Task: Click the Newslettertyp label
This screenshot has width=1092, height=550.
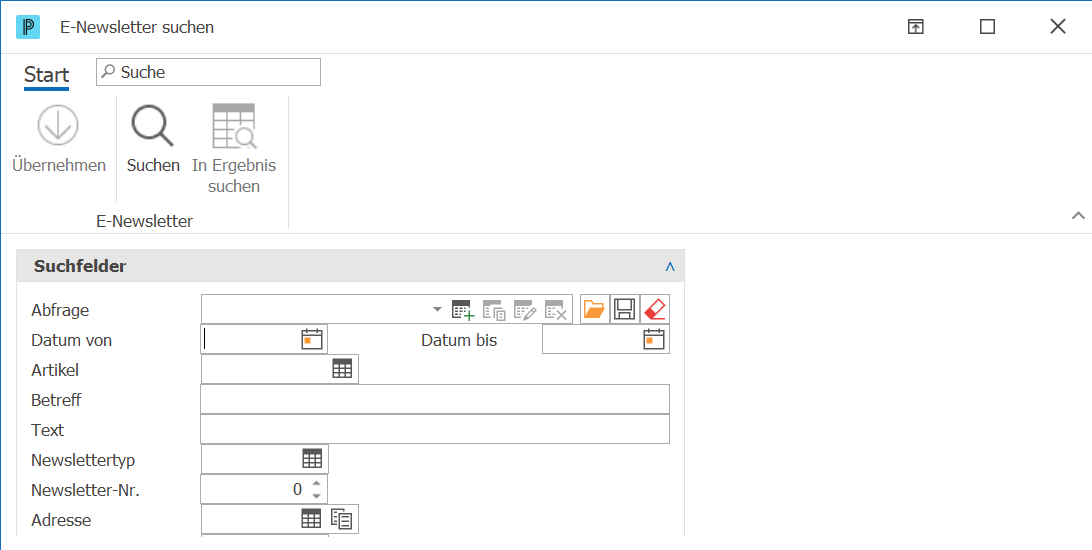Action: (x=83, y=459)
